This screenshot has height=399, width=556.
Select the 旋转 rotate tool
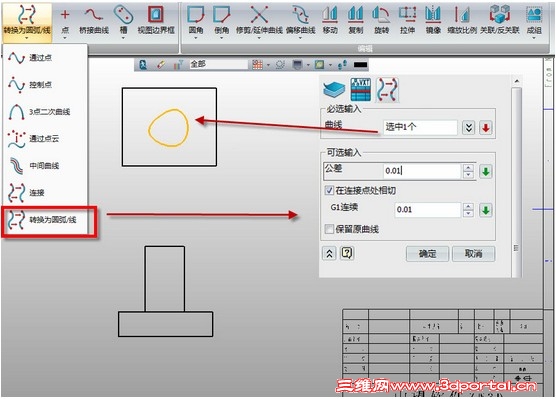click(x=382, y=20)
